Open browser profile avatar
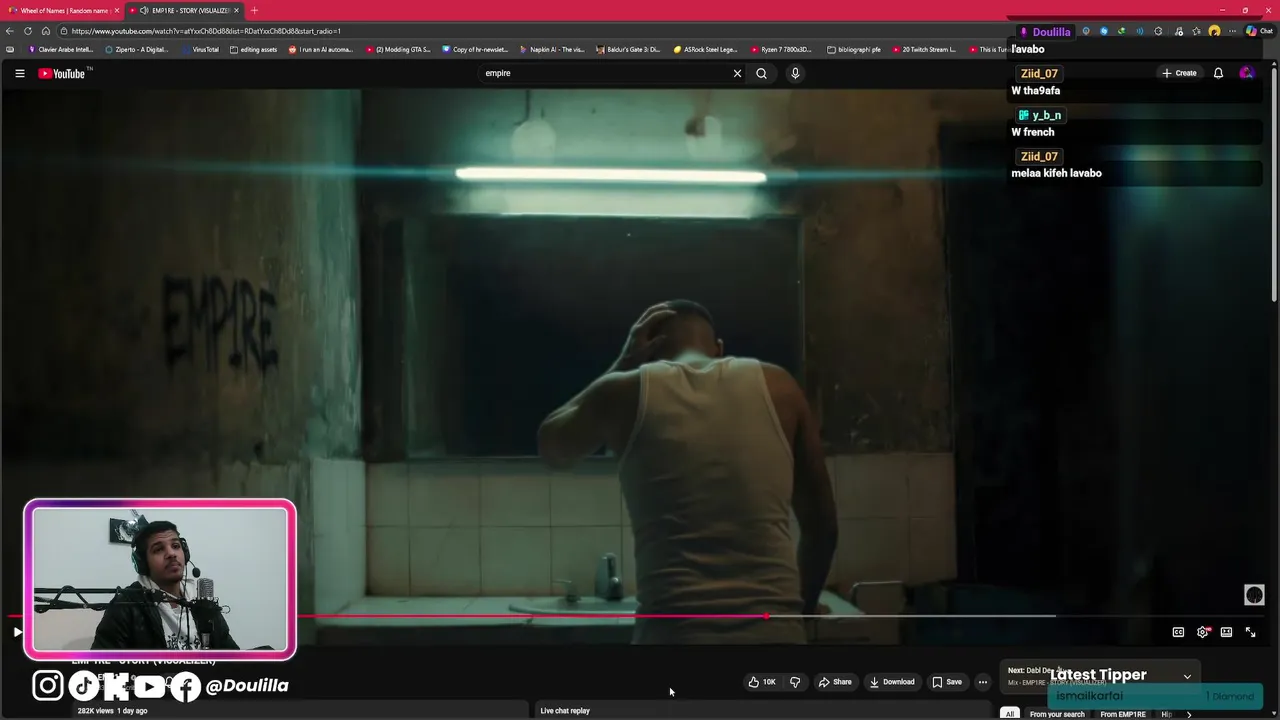Screen dimensions: 1280x720 [1214, 31]
